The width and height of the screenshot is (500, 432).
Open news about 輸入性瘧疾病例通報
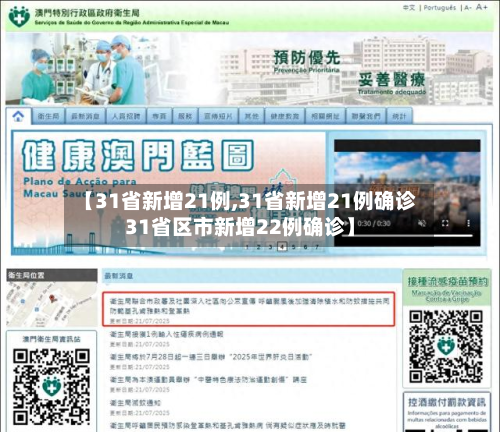point(166,334)
